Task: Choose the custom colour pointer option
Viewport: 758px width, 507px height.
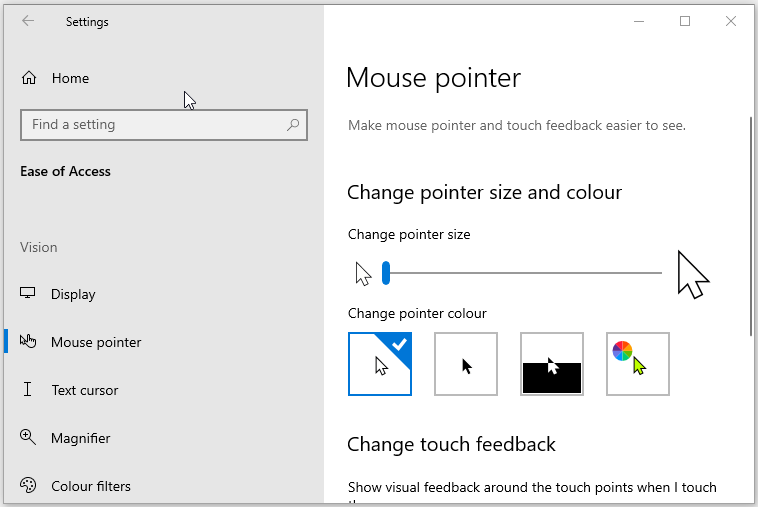Action: click(638, 364)
